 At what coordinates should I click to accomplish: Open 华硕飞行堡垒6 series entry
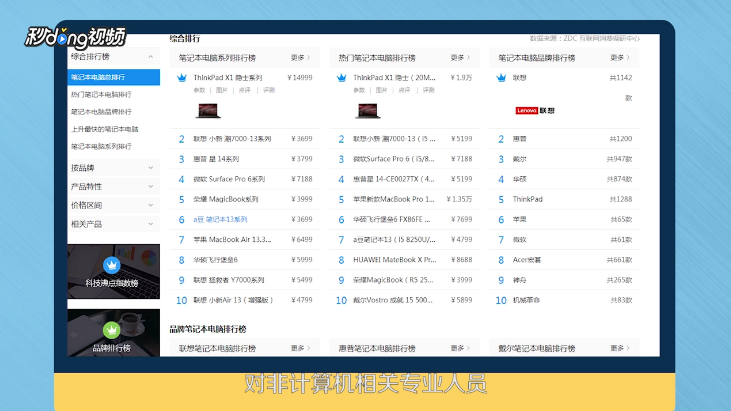tap(216, 260)
